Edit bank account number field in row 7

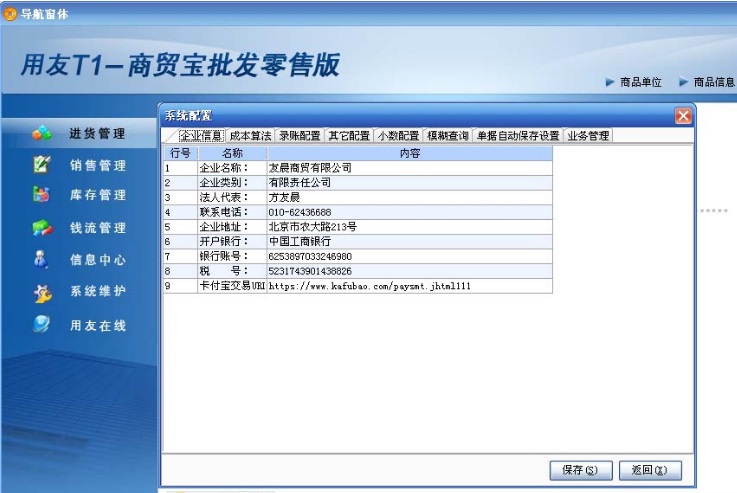pyautogui.click(x=410, y=256)
